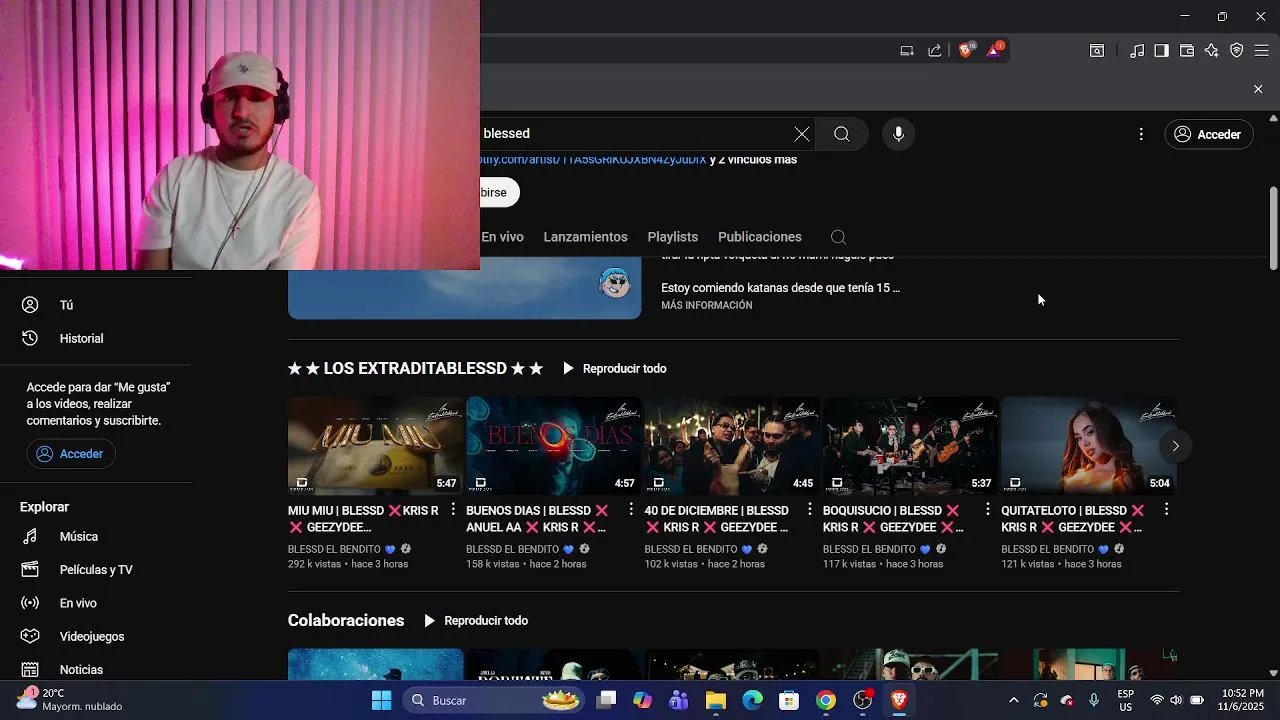Open OBS Studio from the taskbar
The width and height of the screenshot is (1280, 720).
pyautogui.click(x=863, y=701)
